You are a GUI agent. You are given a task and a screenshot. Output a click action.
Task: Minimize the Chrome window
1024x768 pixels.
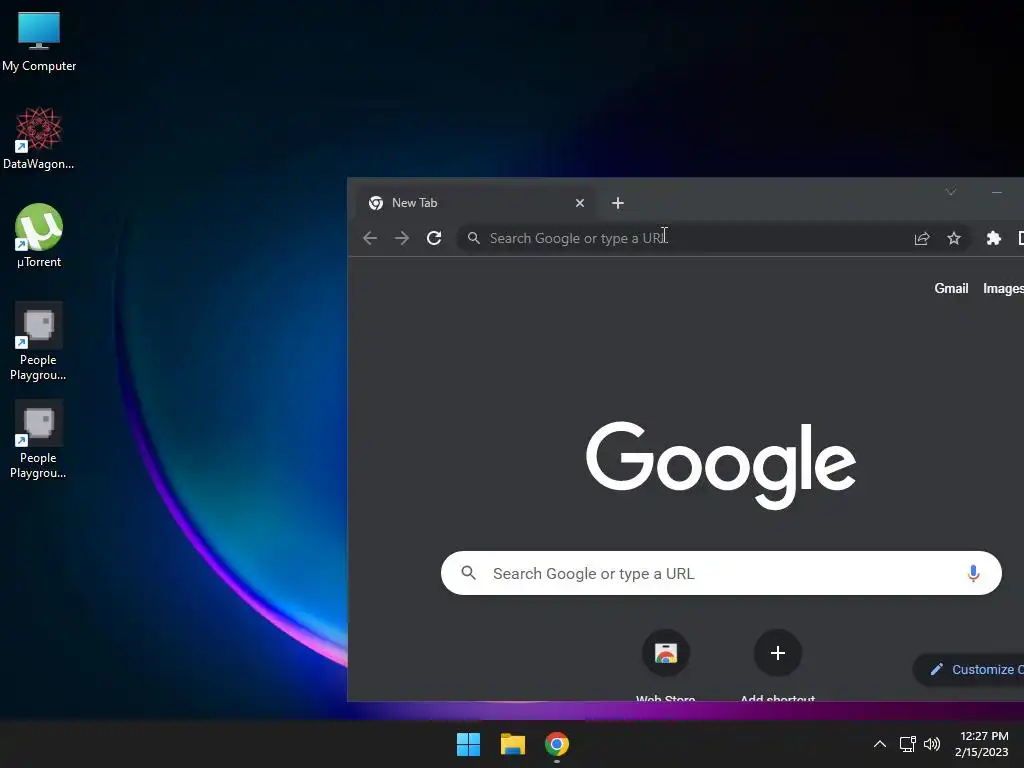(x=997, y=192)
